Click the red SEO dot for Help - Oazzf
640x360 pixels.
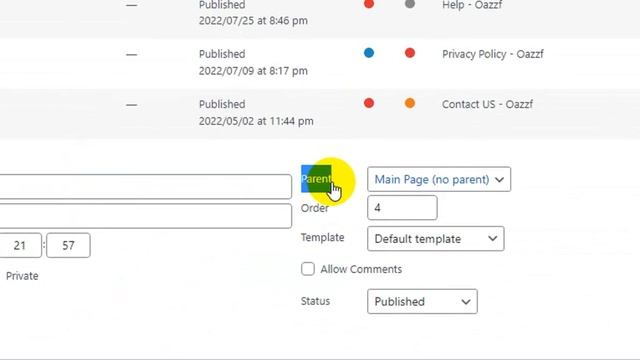pyautogui.click(x=369, y=4)
